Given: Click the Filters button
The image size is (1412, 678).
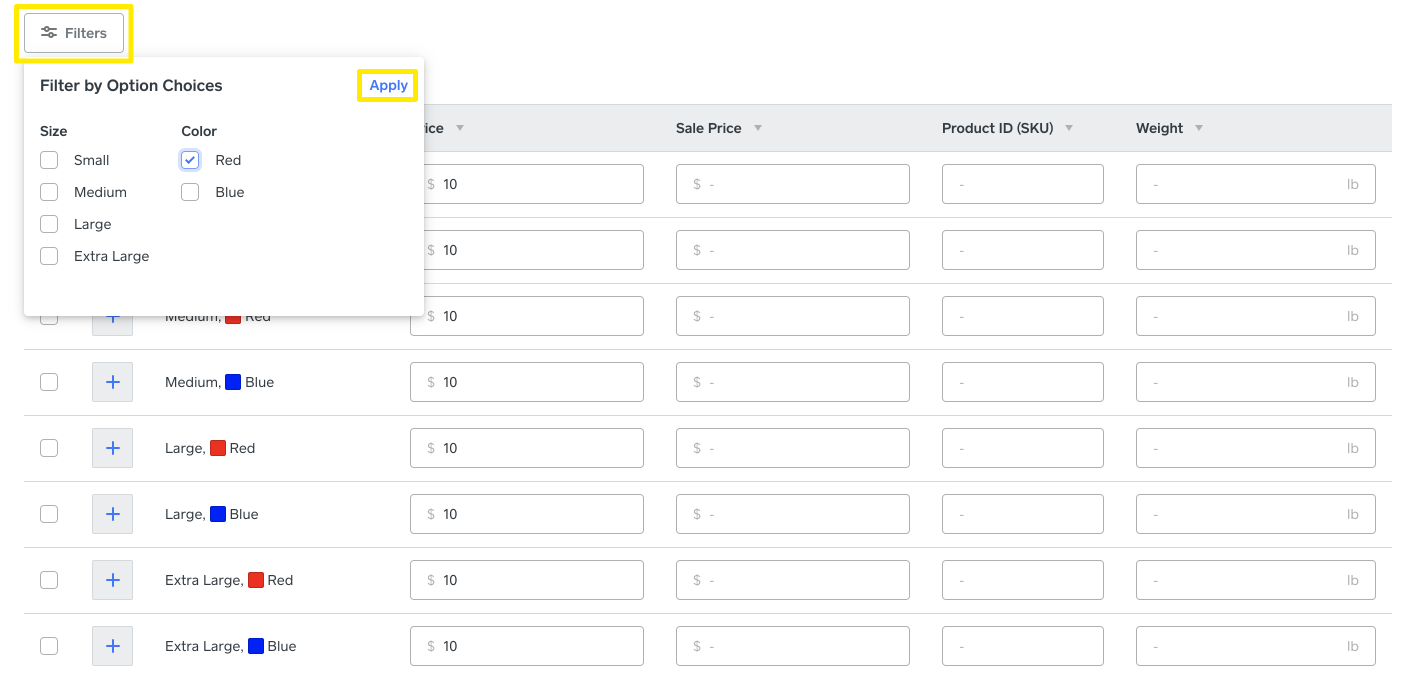Looking at the screenshot, I should 73,32.
